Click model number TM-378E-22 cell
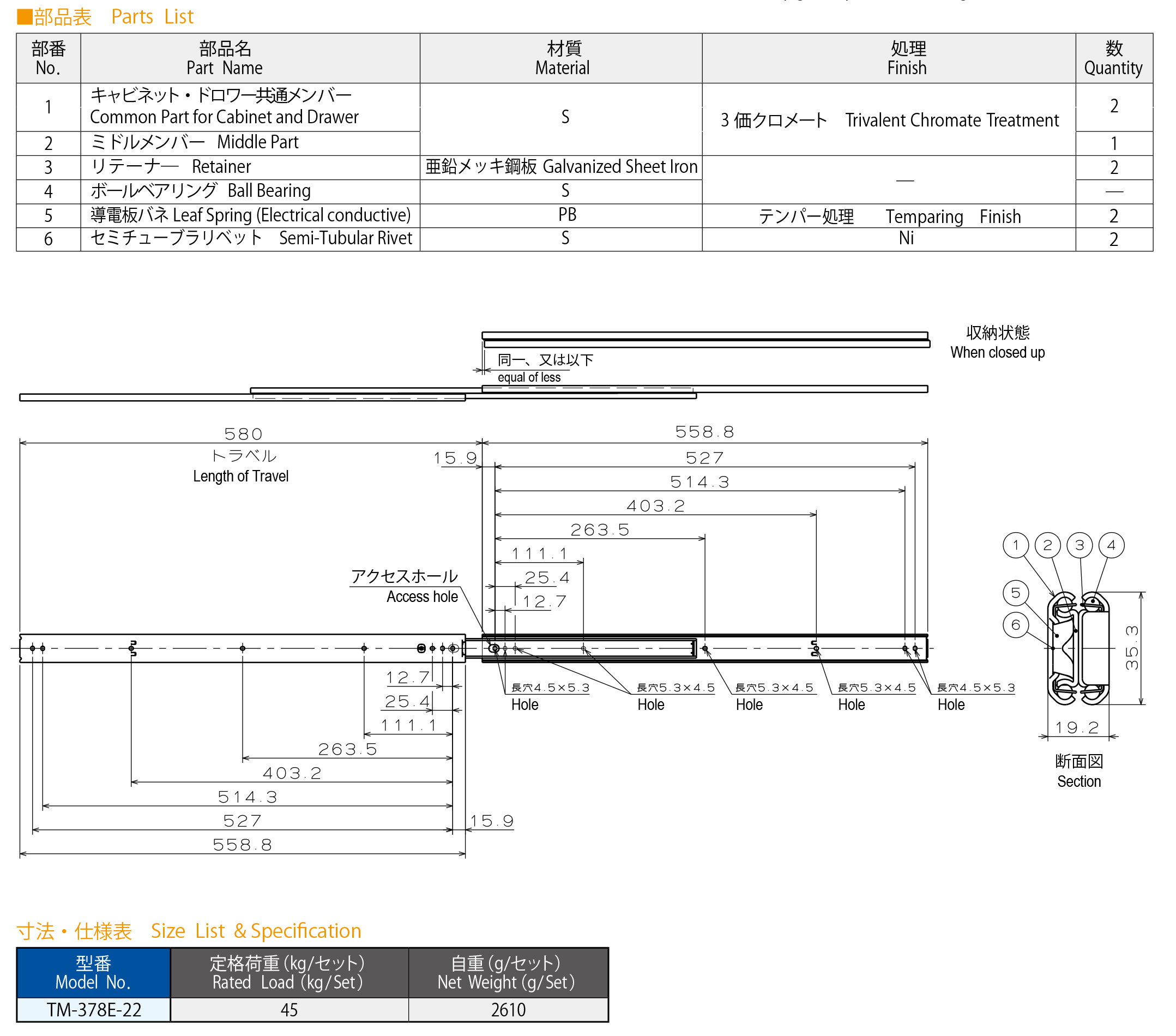Screen dimensions: 1176x1036 (x=93, y=1009)
